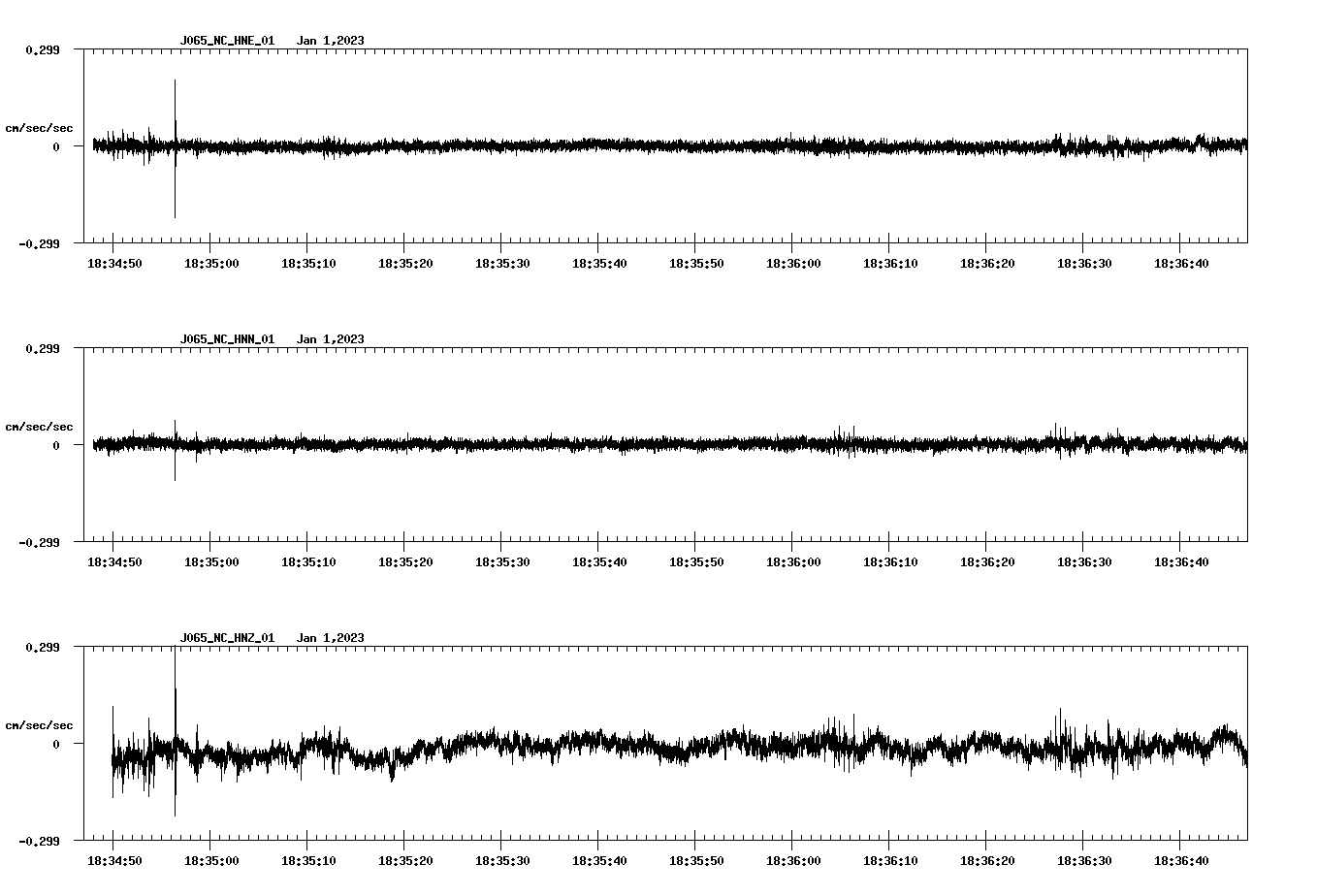This screenshot has width=1317, height=896.
Task: Select the large spike in the HNE trace
Action: click(x=175, y=145)
